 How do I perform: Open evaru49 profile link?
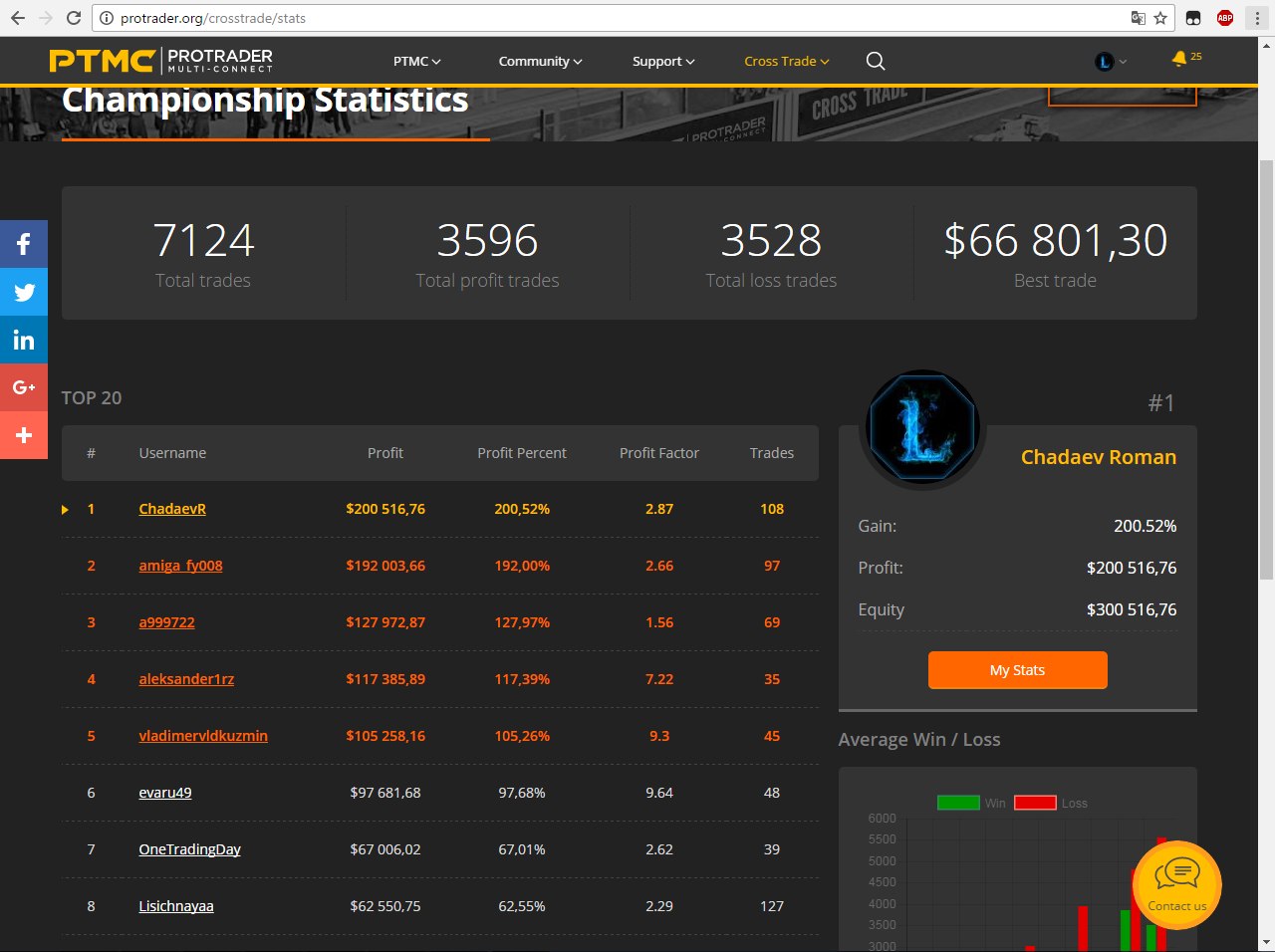pos(165,793)
